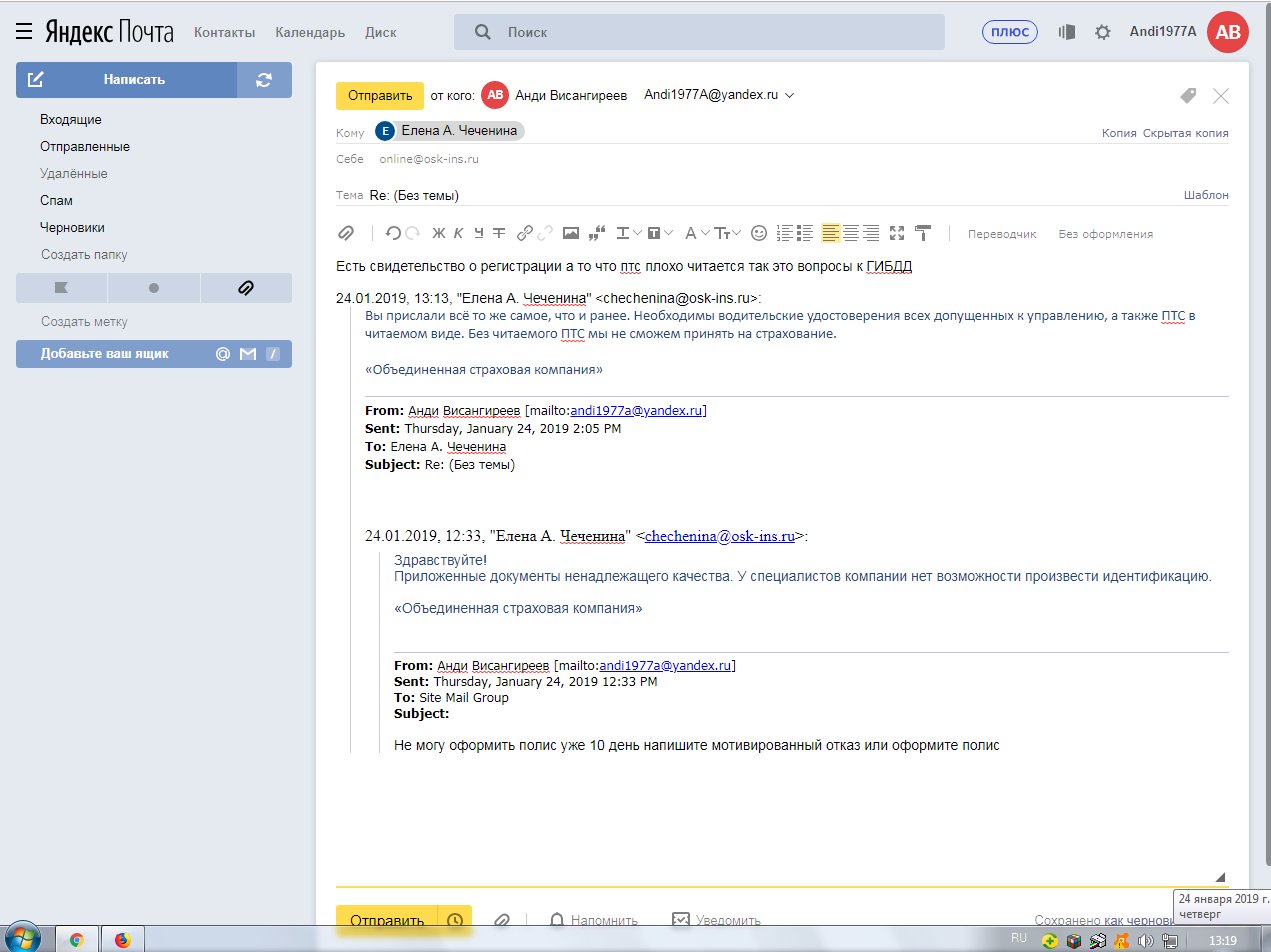The width and height of the screenshot is (1271, 952).
Task: Click the label tag icon in compose header
Action: click(1188, 95)
